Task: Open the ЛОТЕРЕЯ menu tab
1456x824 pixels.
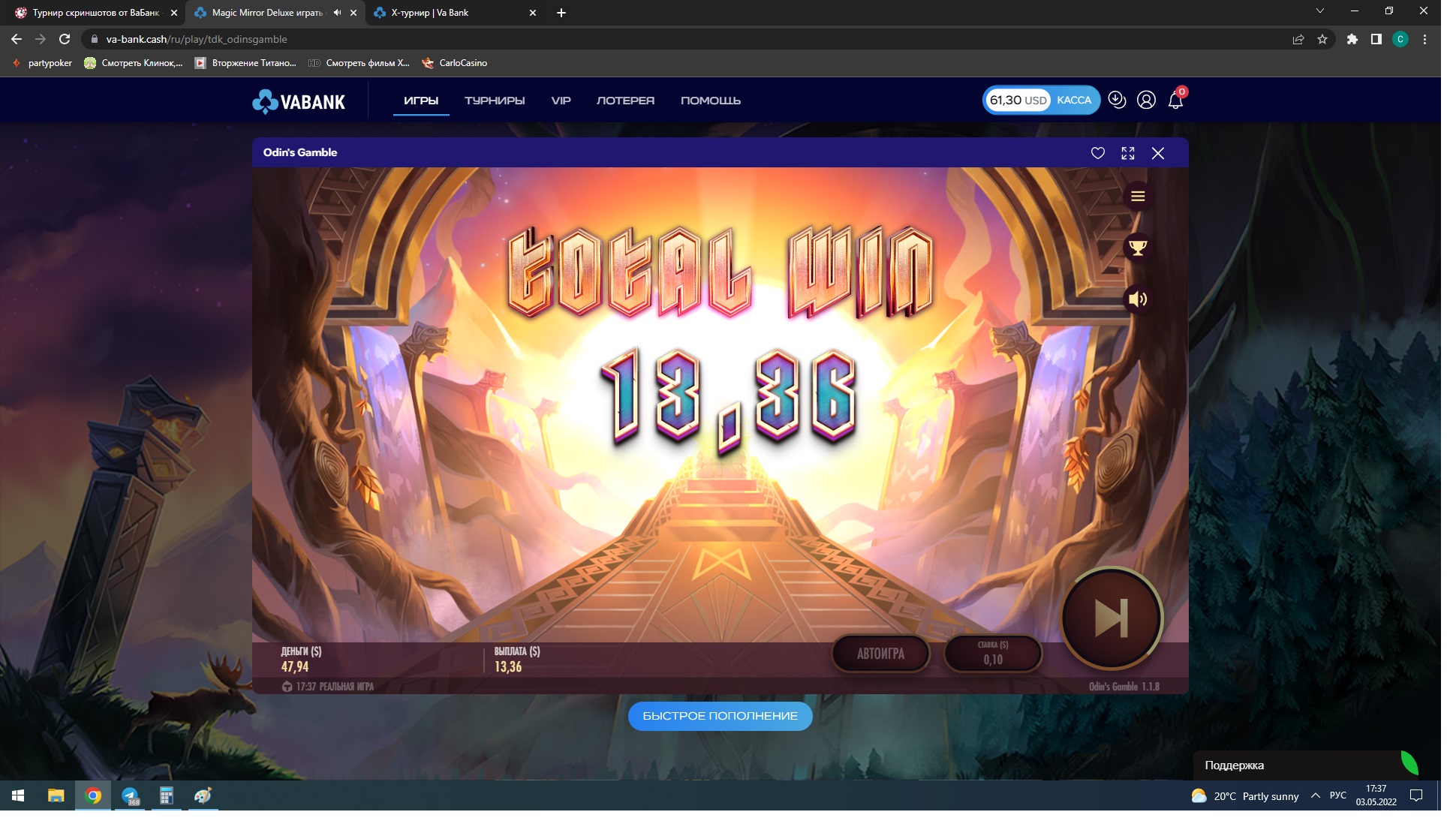Action: (625, 101)
